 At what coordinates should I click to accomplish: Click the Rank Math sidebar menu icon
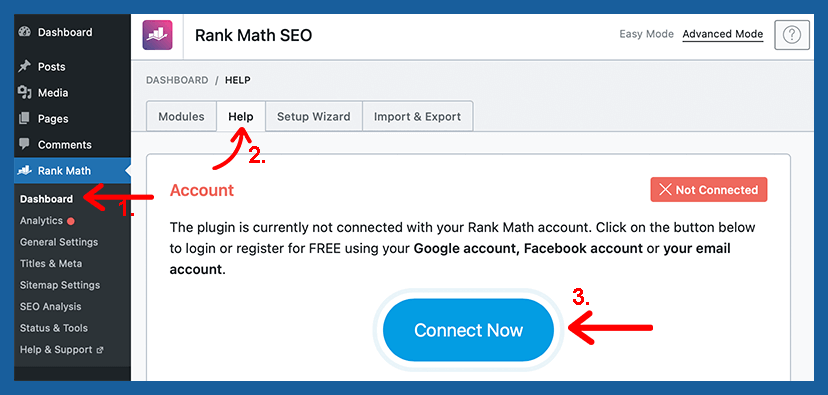point(24,171)
